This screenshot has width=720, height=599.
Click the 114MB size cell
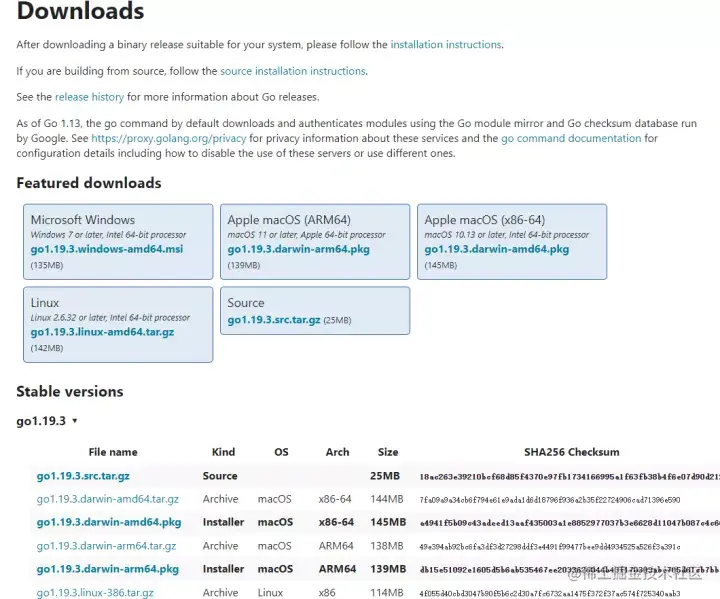tap(387, 593)
